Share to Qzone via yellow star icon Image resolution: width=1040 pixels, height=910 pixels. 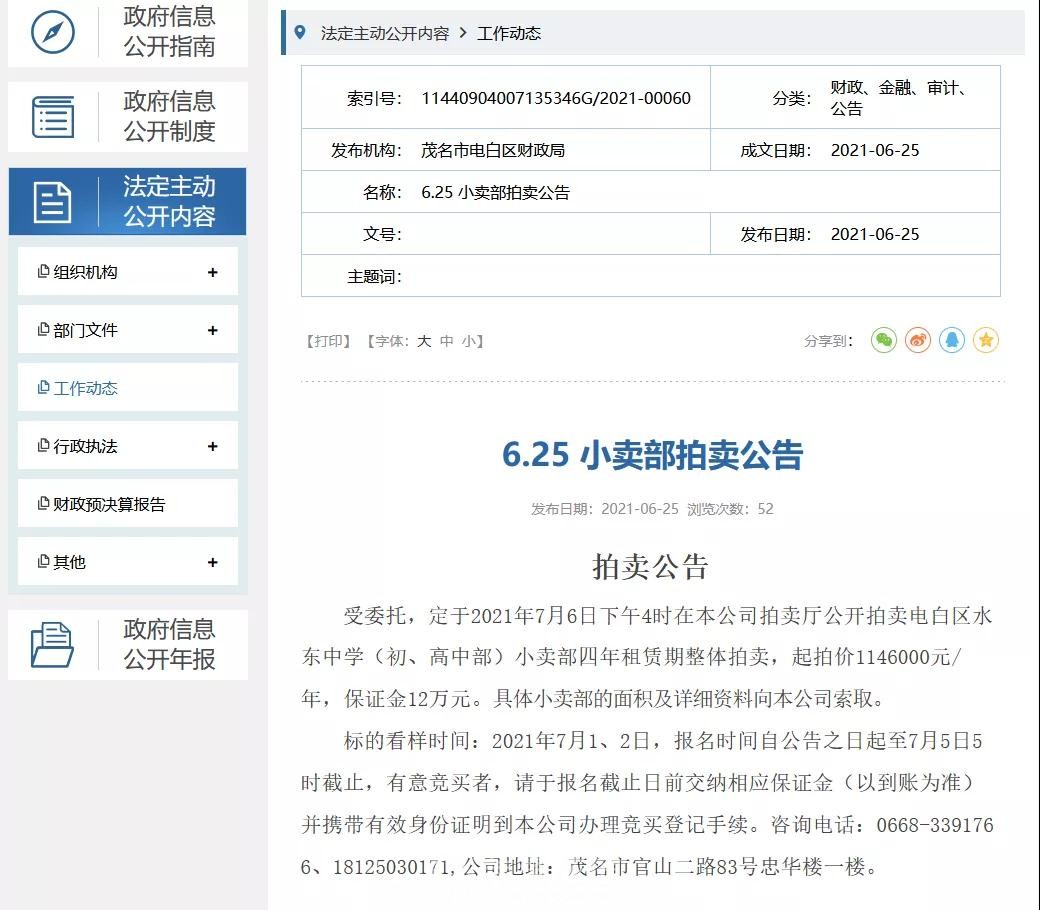pyautogui.click(x=986, y=340)
